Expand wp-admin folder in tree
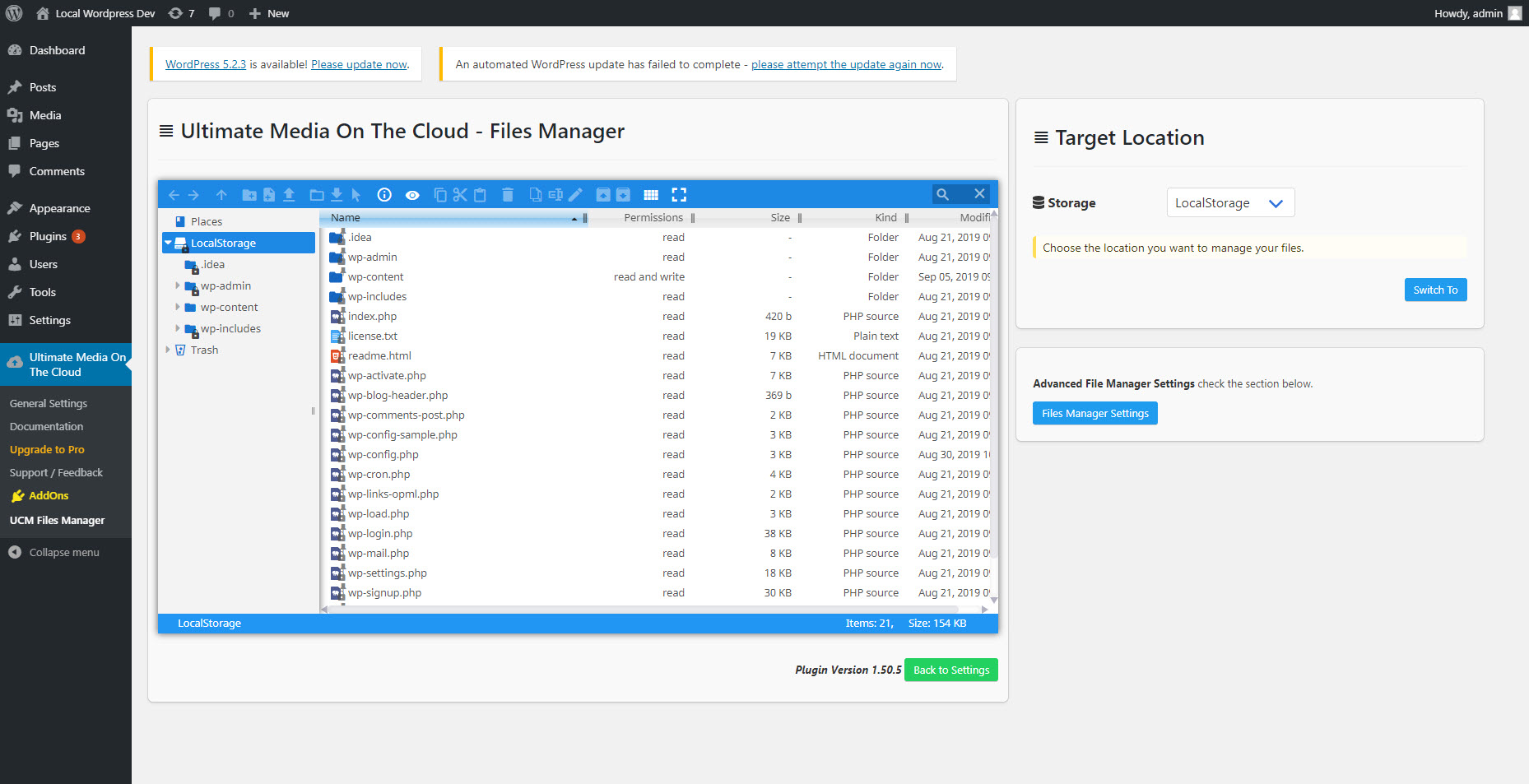The image size is (1529, 784). pyautogui.click(x=177, y=285)
